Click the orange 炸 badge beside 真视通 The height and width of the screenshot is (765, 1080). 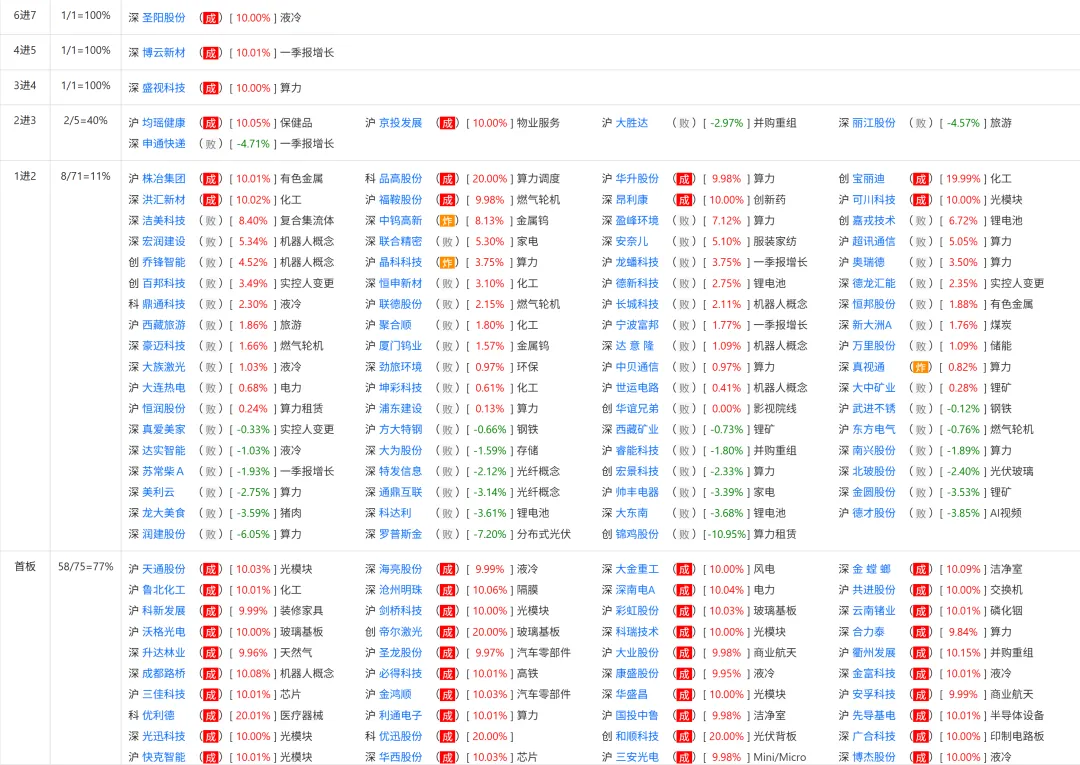921,367
